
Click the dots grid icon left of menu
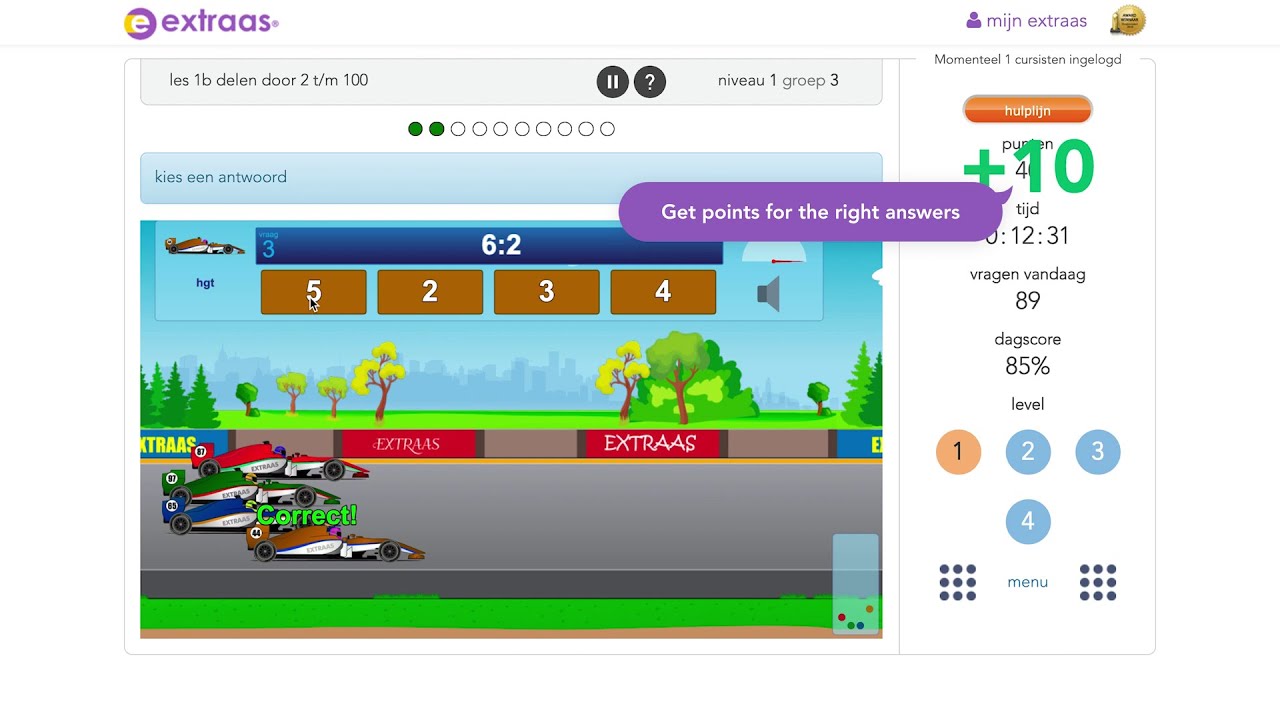(x=958, y=582)
